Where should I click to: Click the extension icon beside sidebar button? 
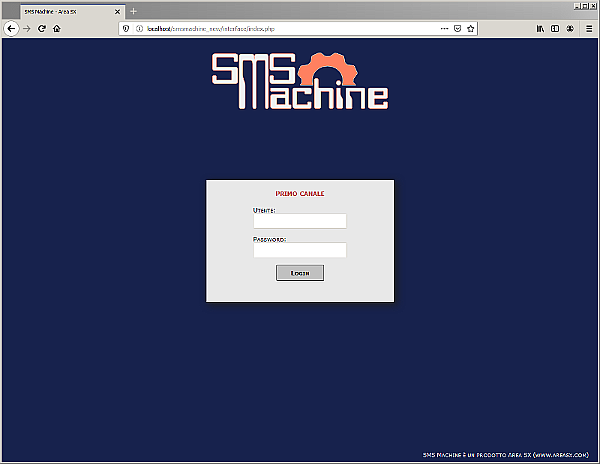pyautogui.click(x=570, y=29)
